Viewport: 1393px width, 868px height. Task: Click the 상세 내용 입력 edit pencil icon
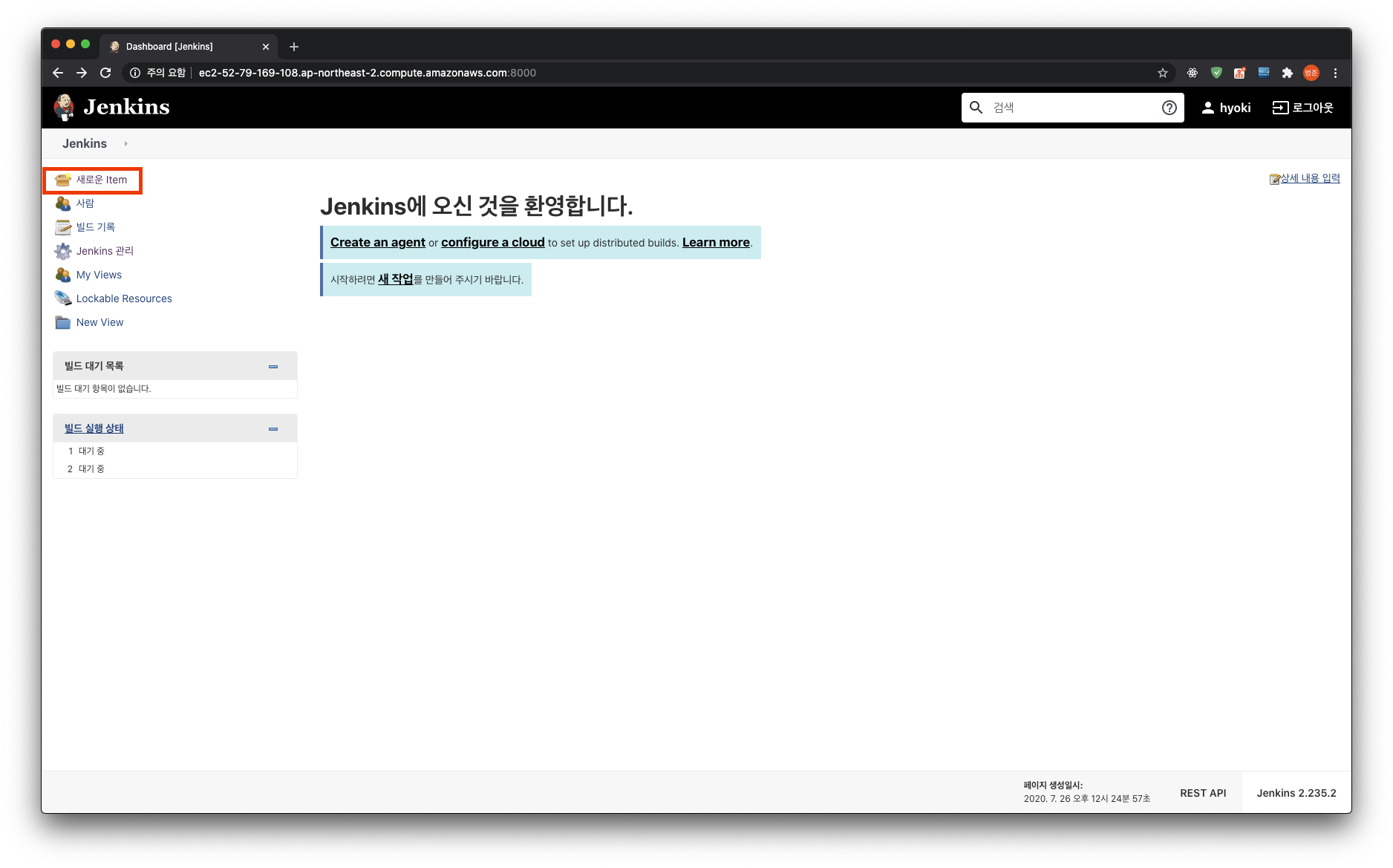click(1275, 179)
